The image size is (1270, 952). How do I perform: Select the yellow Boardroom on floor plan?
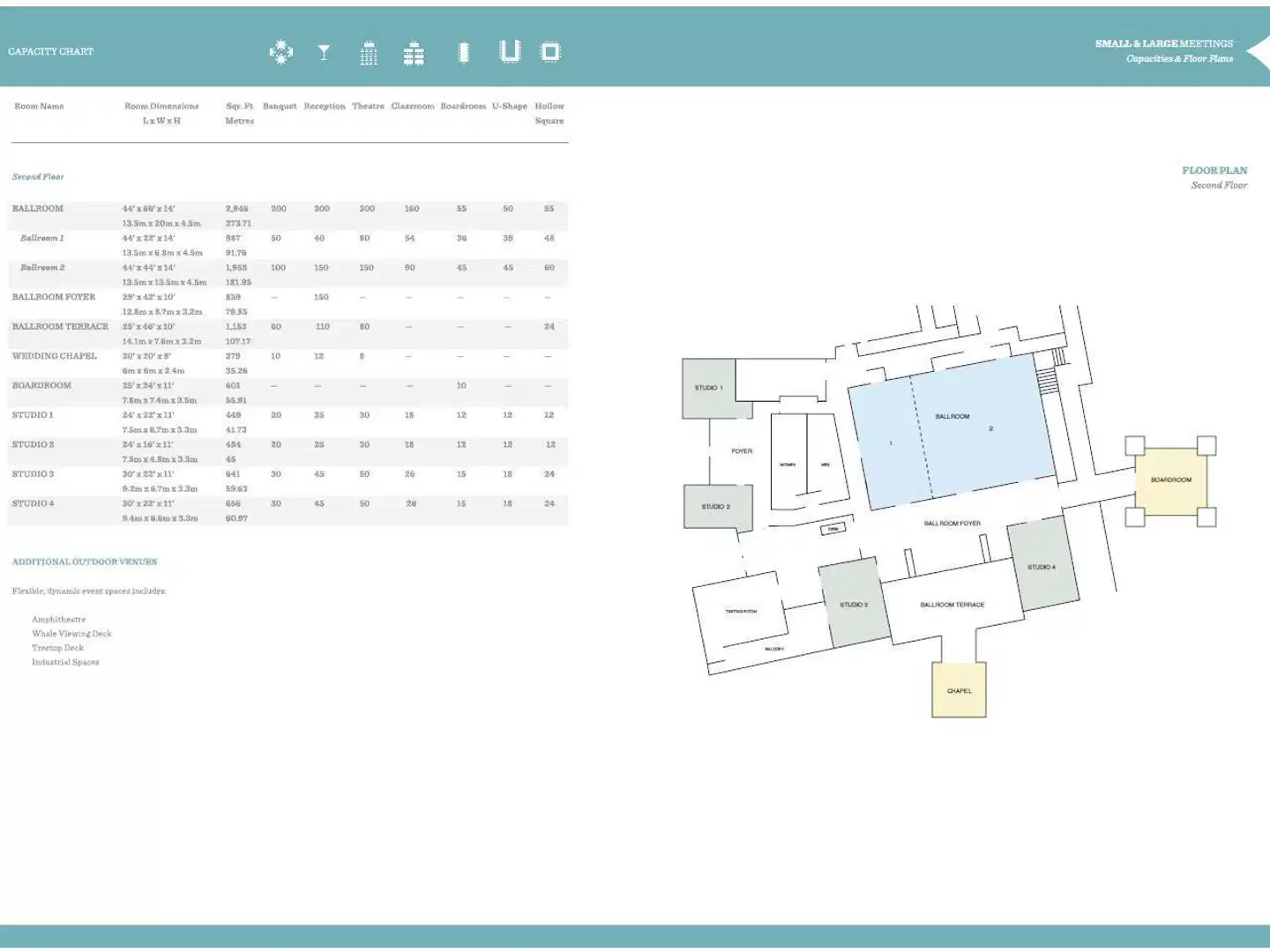click(x=1170, y=480)
